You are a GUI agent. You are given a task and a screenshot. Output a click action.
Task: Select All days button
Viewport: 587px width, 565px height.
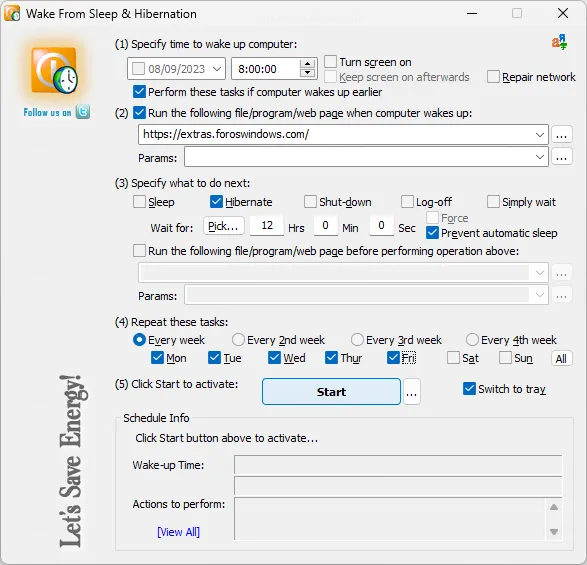(x=561, y=359)
